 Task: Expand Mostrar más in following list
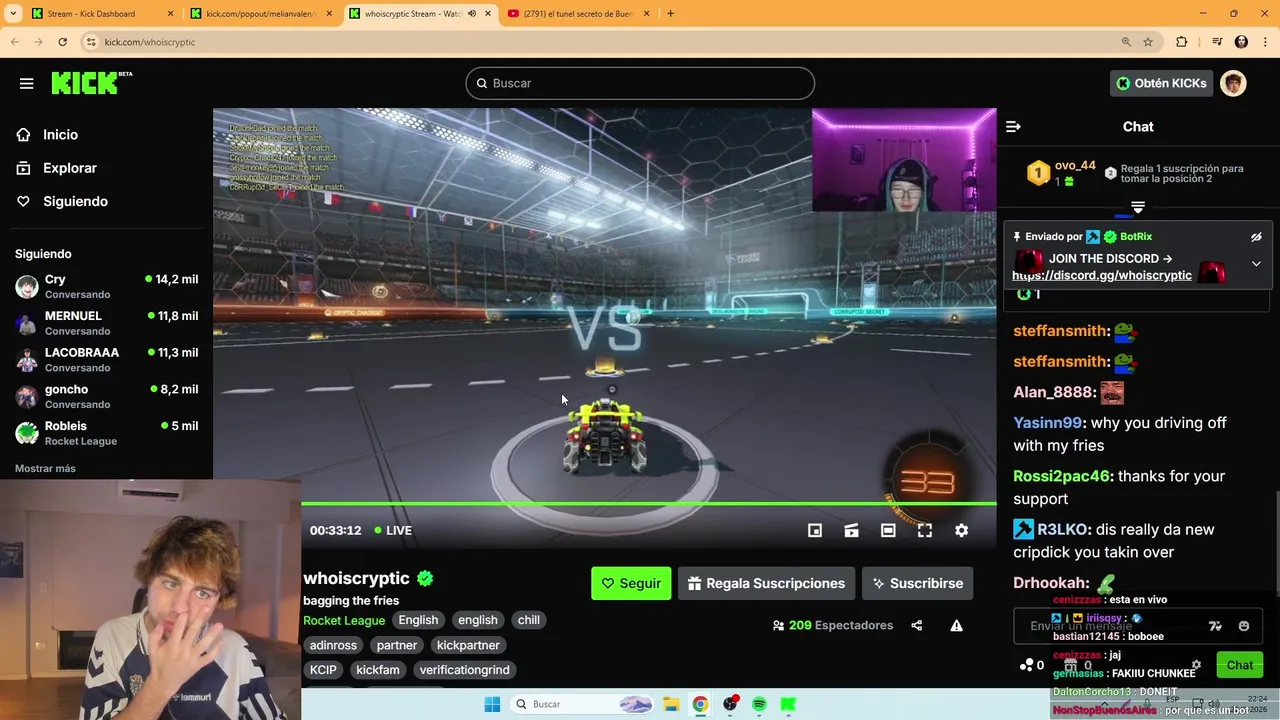point(45,468)
